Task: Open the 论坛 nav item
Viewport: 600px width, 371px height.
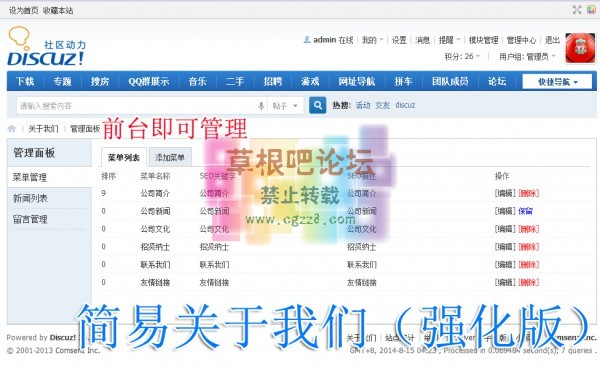Action: pyautogui.click(x=497, y=81)
